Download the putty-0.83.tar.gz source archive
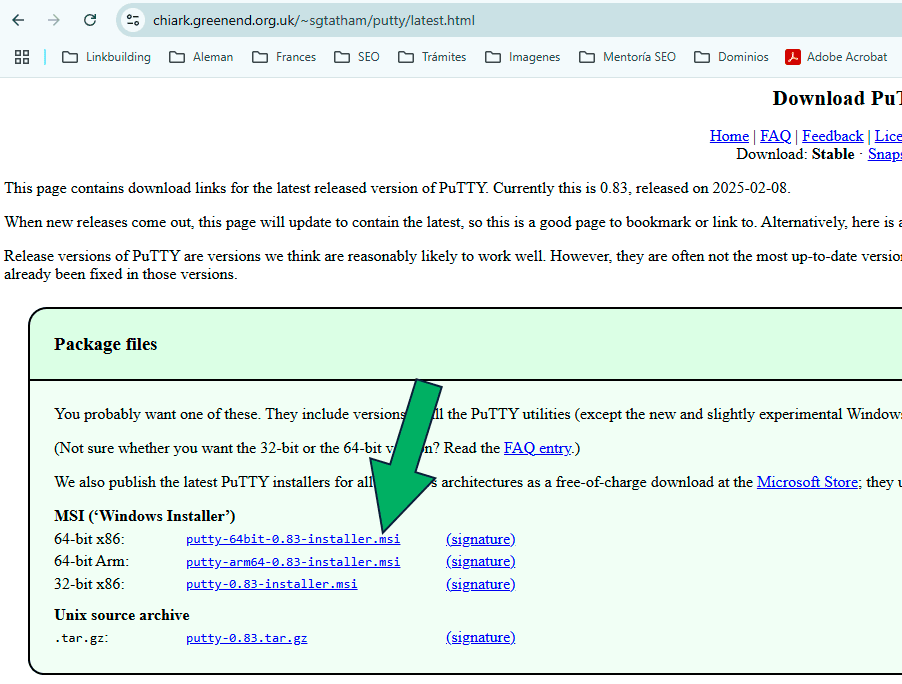The height and width of the screenshot is (684, 902). pos(246,637)
